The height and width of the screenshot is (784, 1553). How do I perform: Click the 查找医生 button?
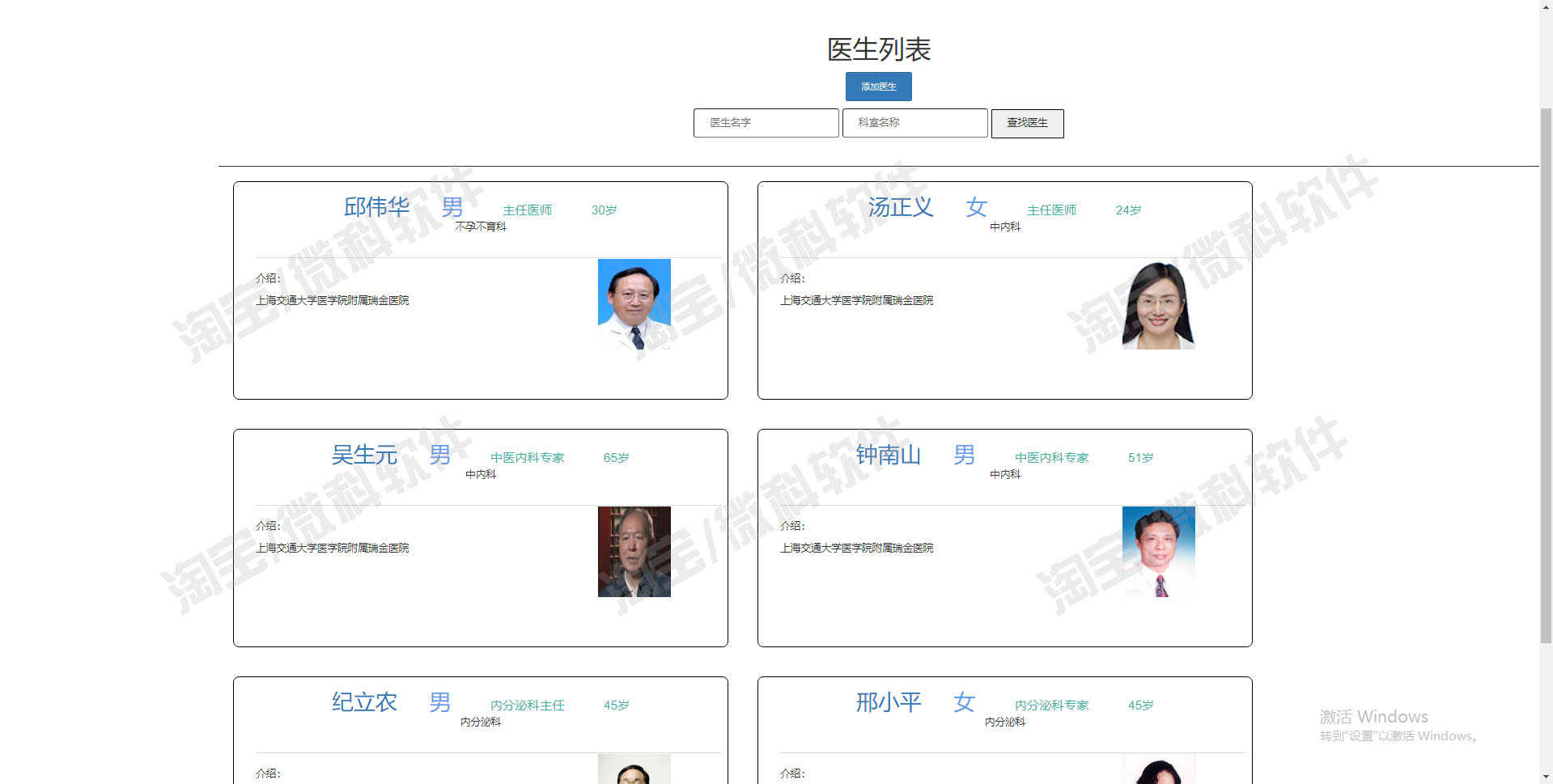[x=1027, y=123]
